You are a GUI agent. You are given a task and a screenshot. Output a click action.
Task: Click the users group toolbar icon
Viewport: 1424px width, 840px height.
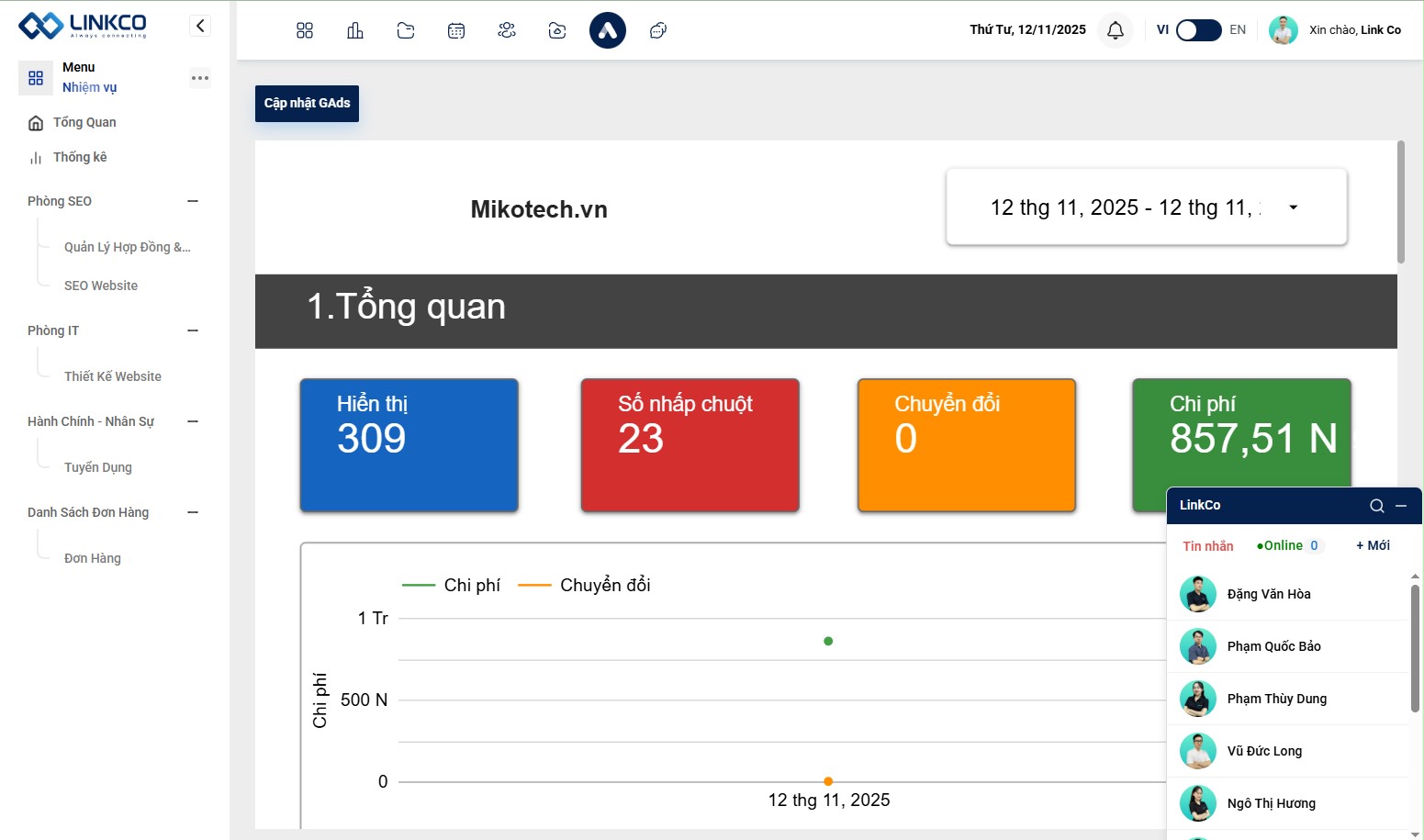pos(507,31)
